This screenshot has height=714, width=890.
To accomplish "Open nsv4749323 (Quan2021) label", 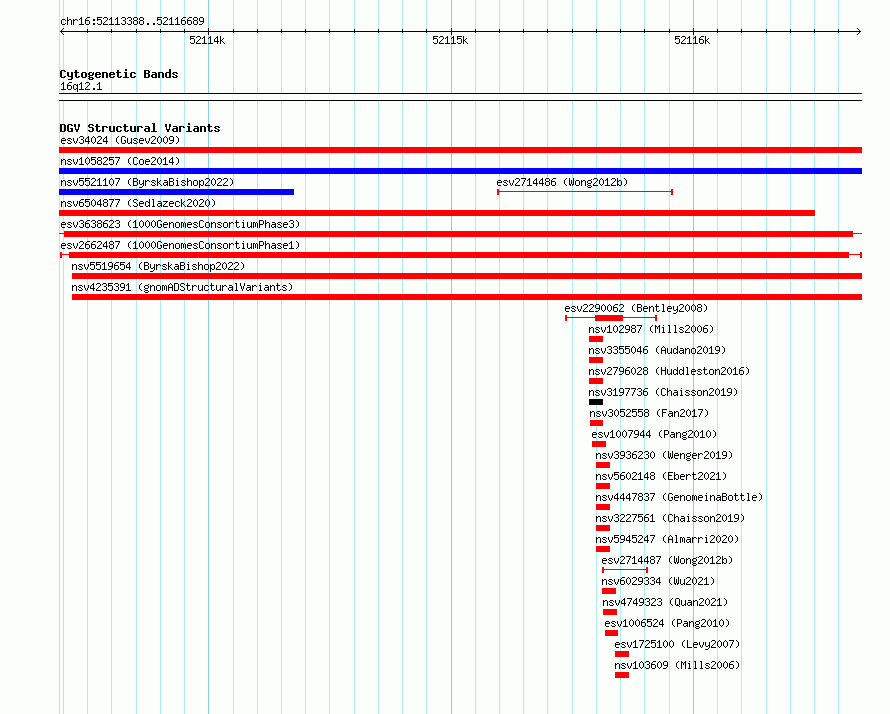I will pos(665,602).
